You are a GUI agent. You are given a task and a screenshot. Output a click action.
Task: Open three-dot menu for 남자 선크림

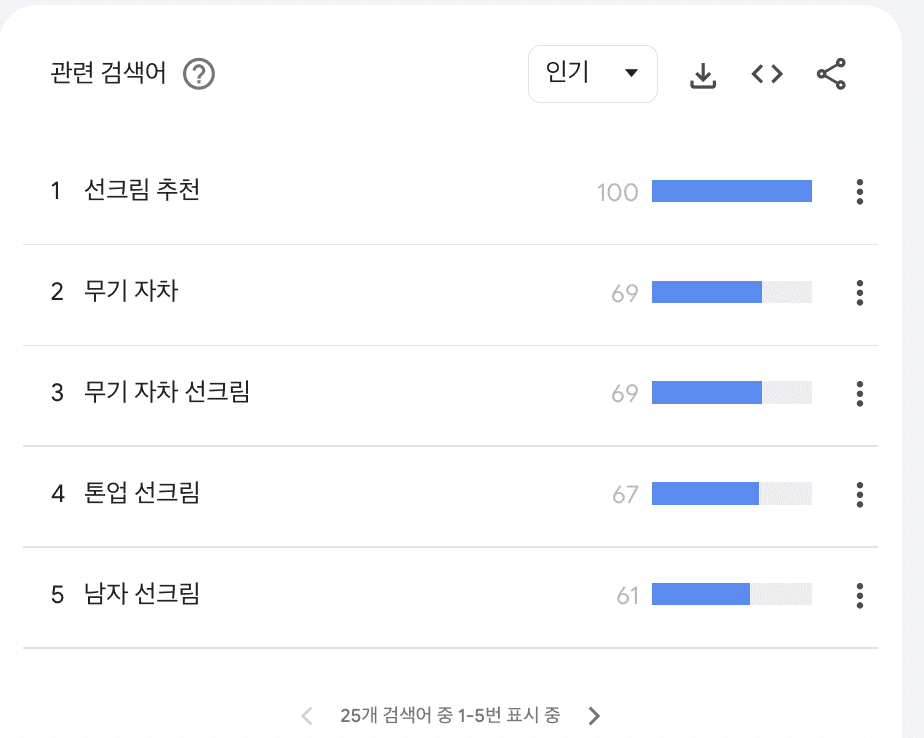coord(859,595)
